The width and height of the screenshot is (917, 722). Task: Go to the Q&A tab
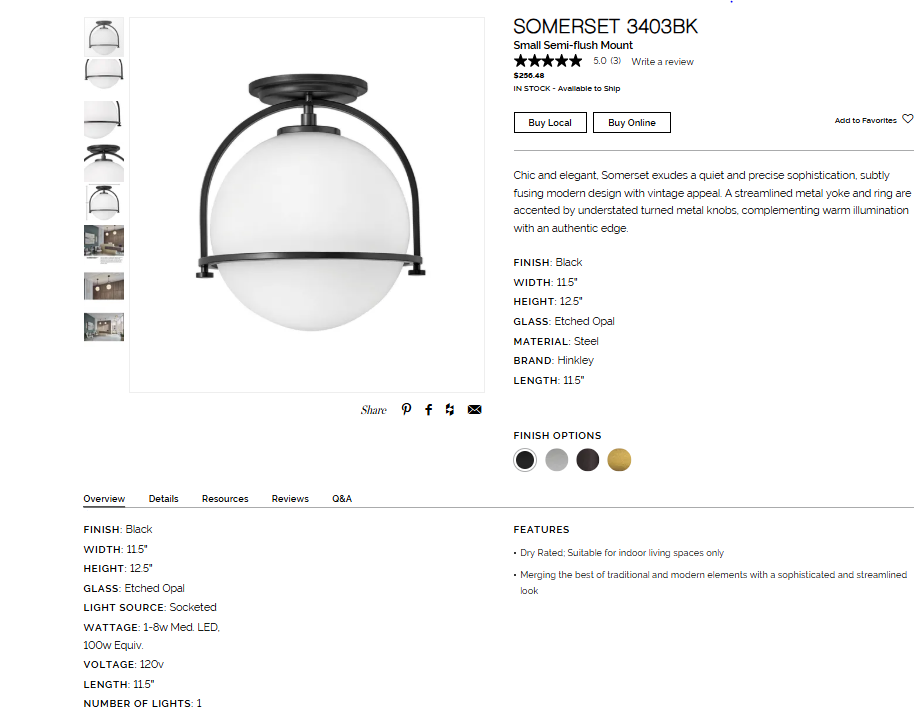coord(342,499)
